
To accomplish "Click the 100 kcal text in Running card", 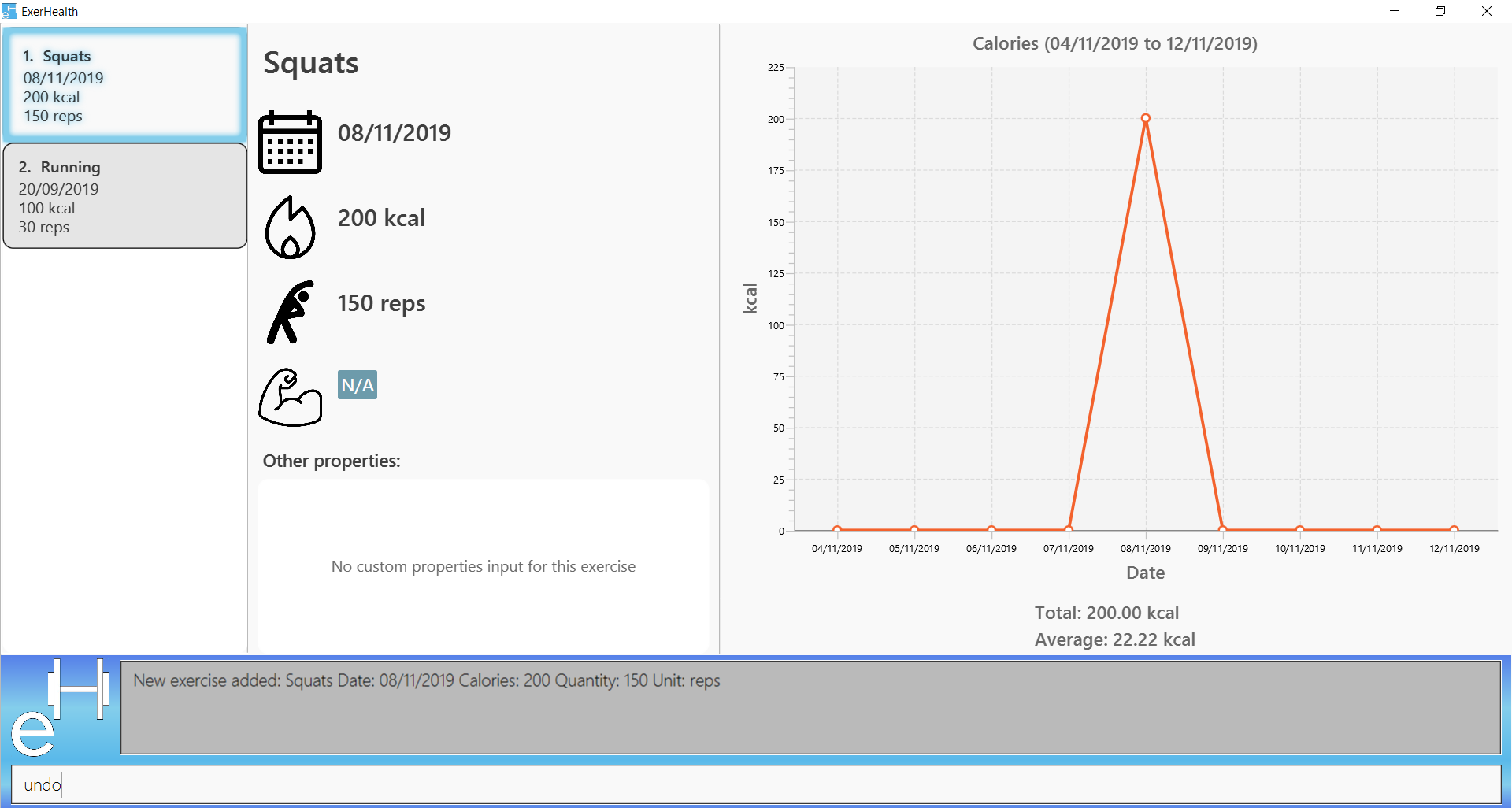I will 47,208.
